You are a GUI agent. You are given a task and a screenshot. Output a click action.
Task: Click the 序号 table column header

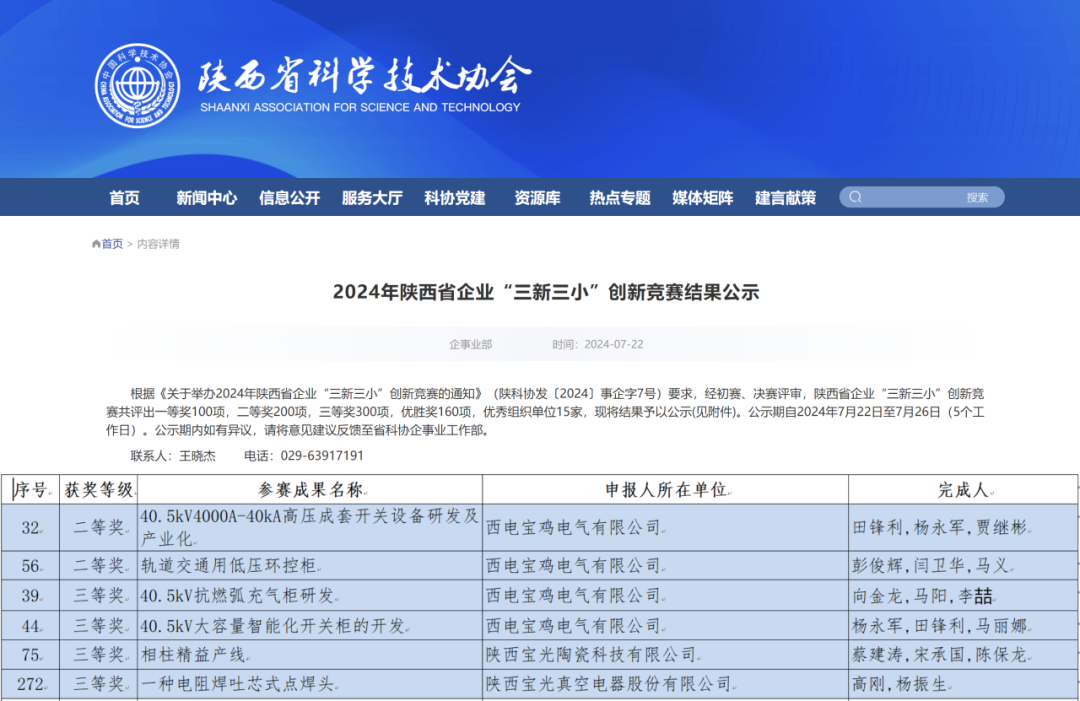(31, 490)
